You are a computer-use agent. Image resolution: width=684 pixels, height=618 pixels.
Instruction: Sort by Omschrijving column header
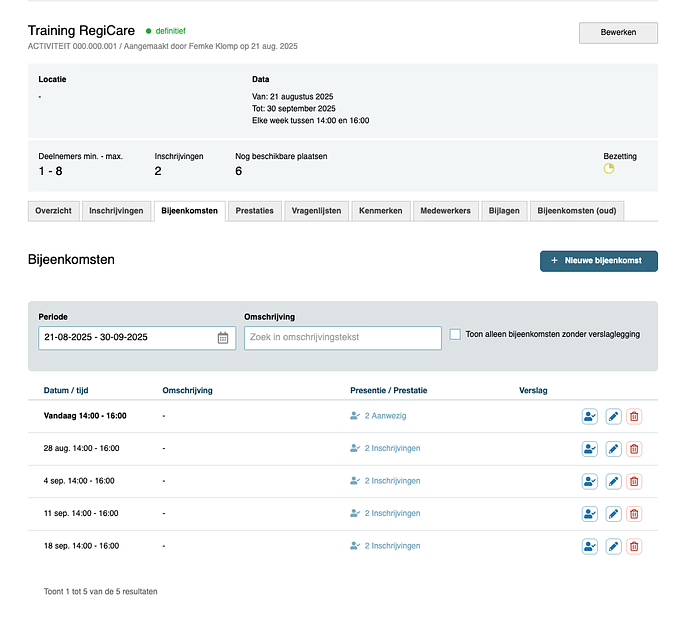point(187,390)
